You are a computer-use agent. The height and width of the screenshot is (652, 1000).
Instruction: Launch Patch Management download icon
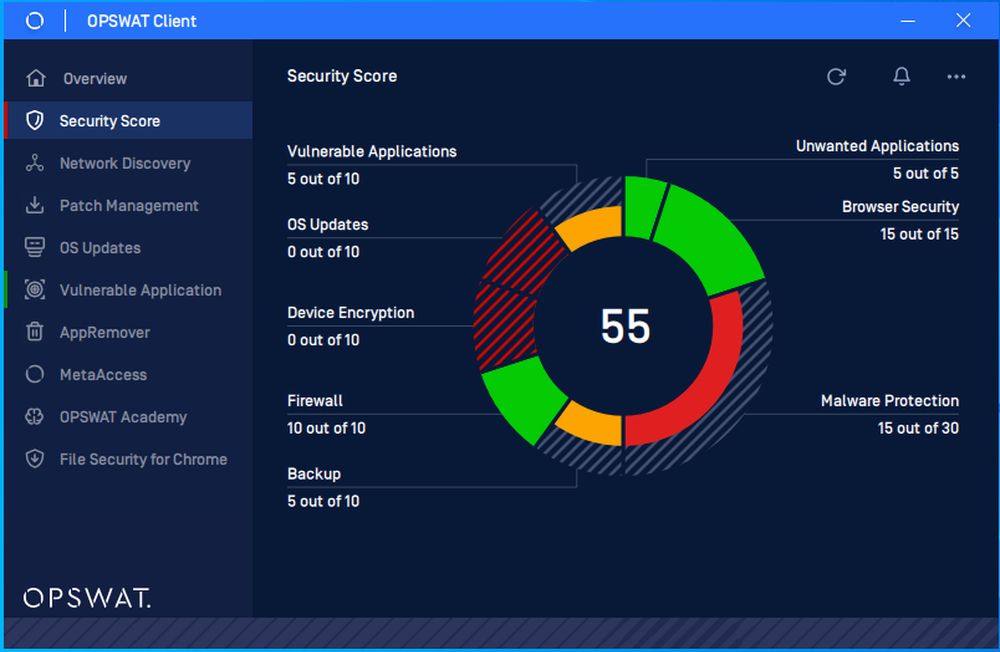point(35,205)
